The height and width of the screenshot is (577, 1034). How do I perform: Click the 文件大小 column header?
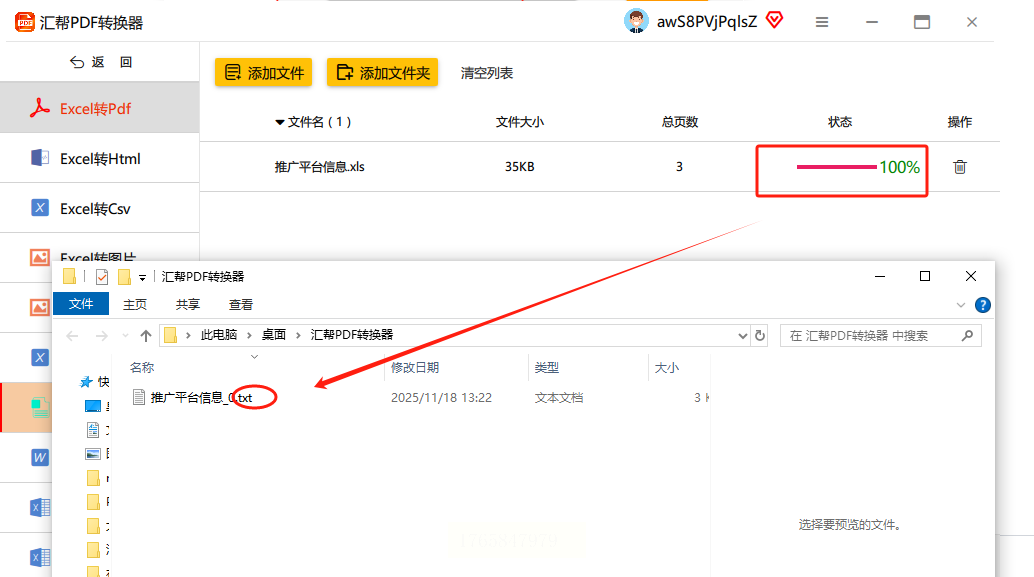click(520, 122)
